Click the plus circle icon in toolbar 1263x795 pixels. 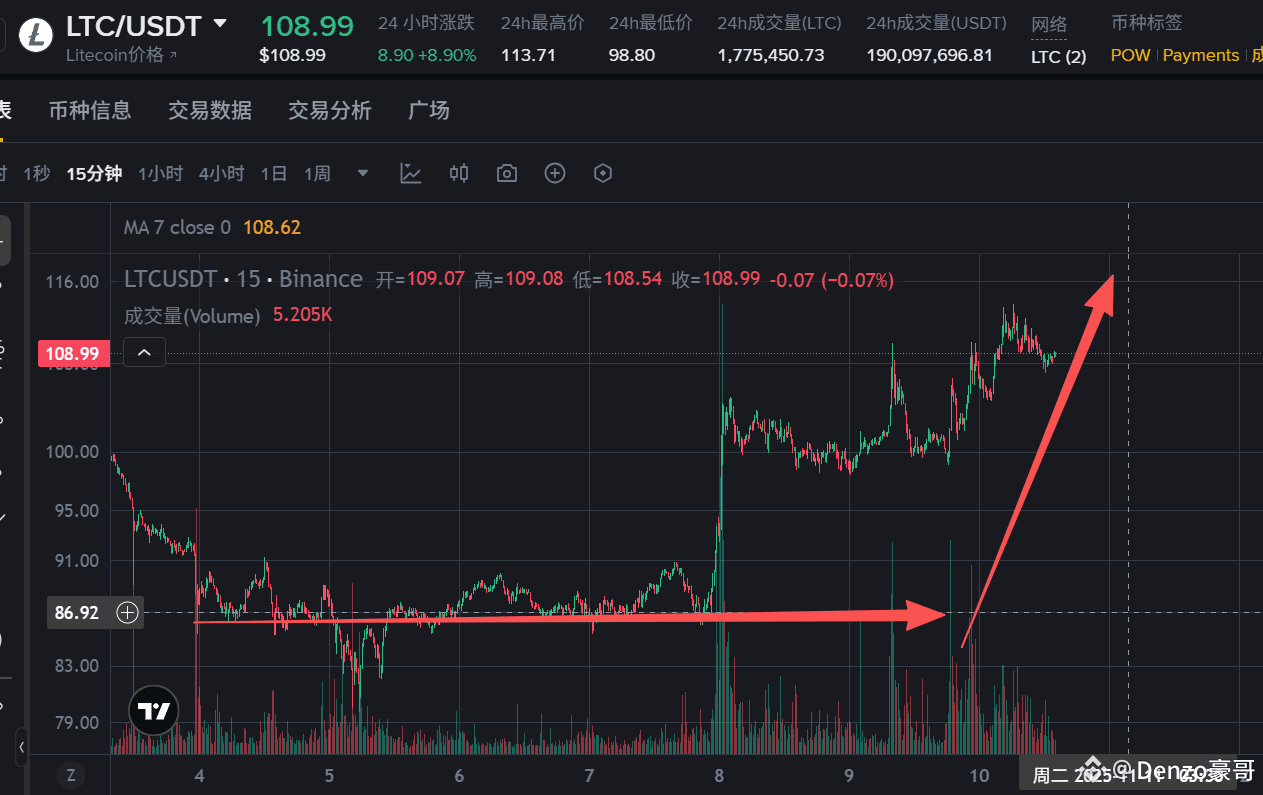(555, 173)
